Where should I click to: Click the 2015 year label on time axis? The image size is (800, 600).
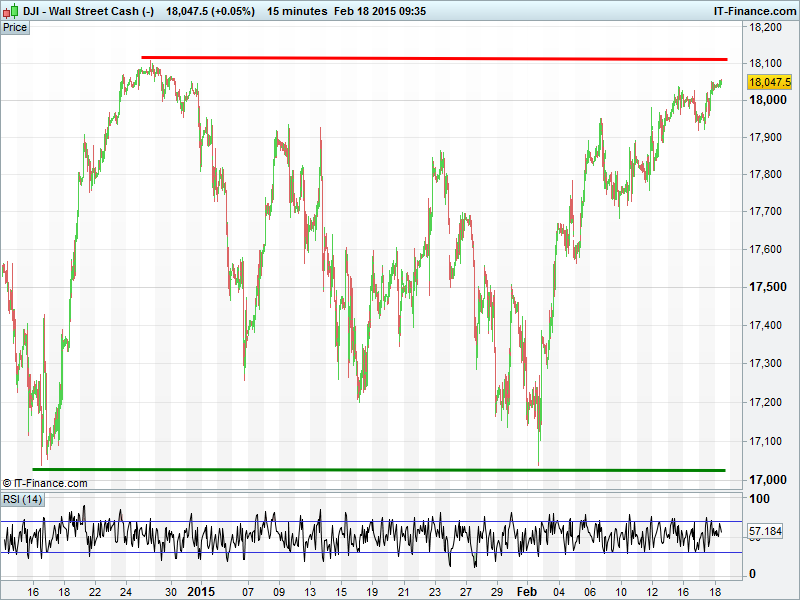tap(201, 592)
